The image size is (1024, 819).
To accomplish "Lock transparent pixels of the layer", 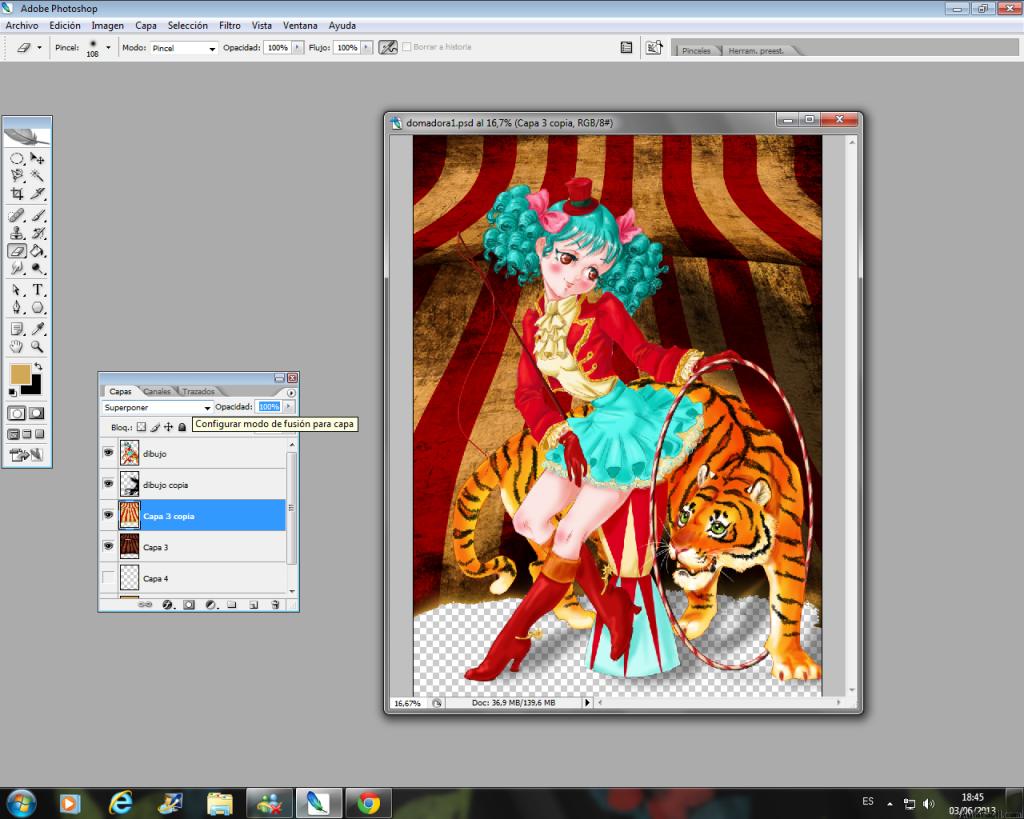I will point(141,427).
